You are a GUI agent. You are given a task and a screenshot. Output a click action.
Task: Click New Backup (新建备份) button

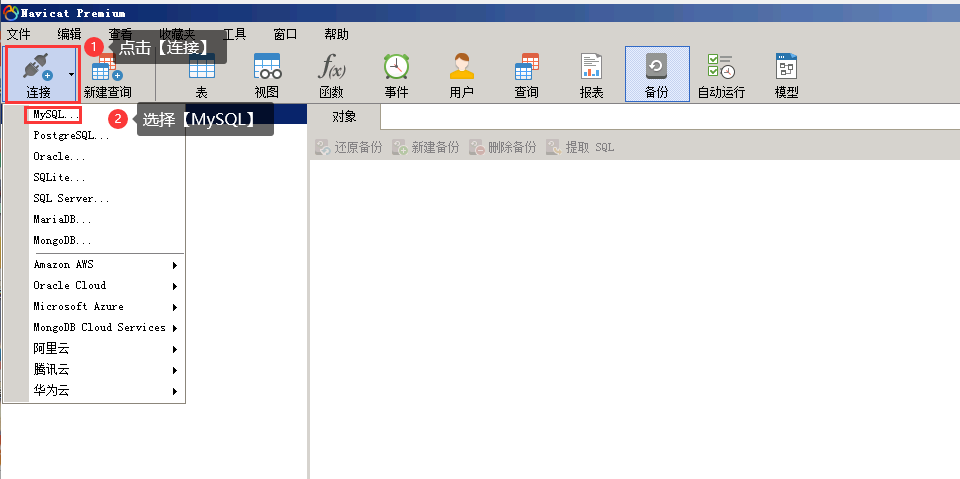coord(426,147)
